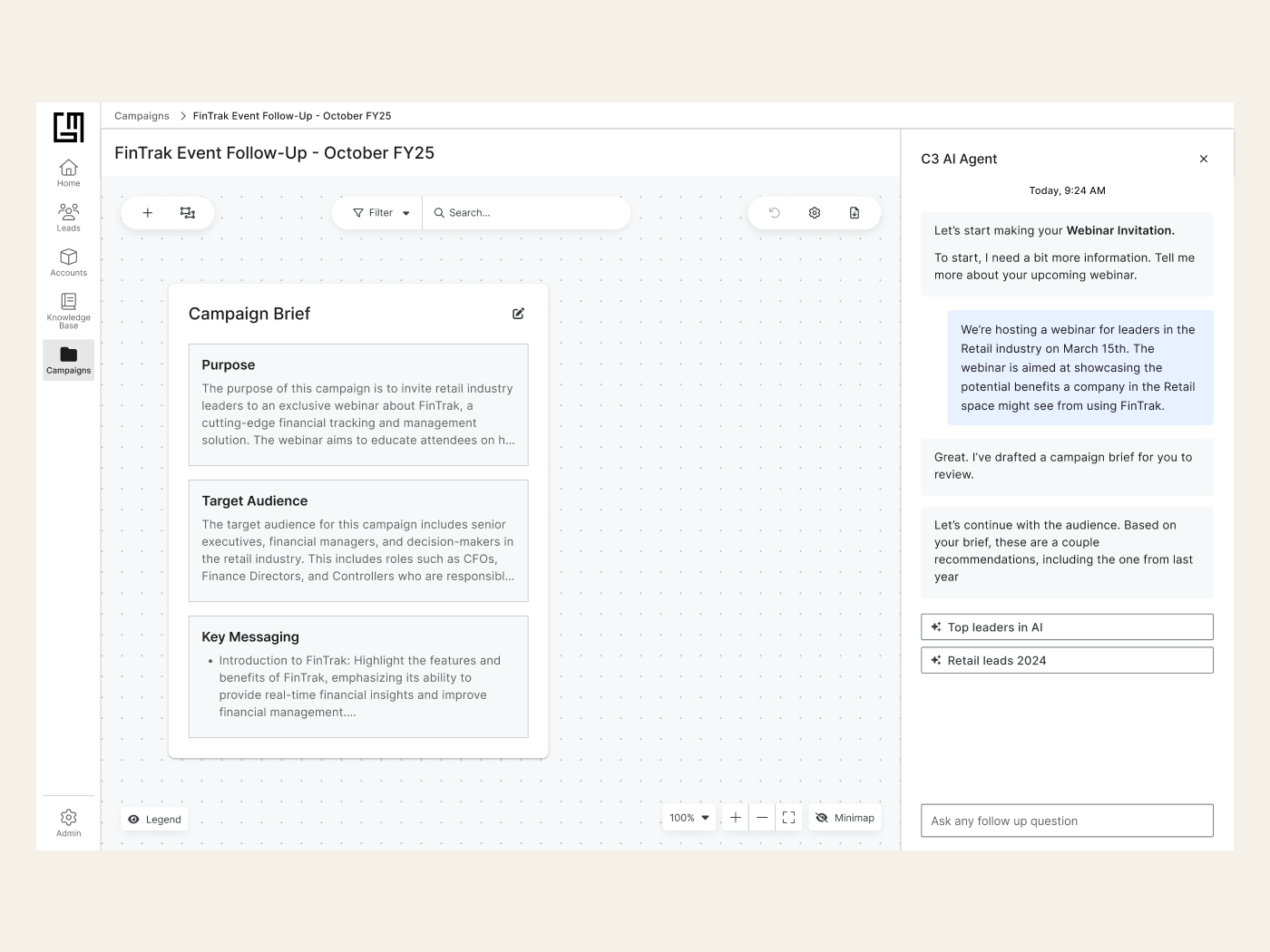Click the Ask any follow up question field
The image size is (1270, 952).
[x=1067, y=821]
